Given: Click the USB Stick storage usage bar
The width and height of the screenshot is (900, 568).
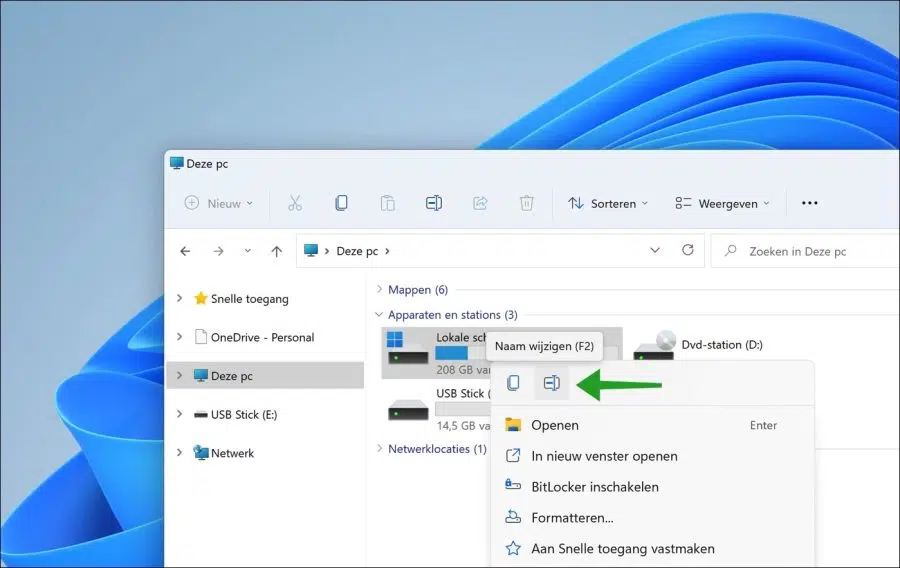Looking at the screenshot, I should pyautogui.click(x=463, y=409).
